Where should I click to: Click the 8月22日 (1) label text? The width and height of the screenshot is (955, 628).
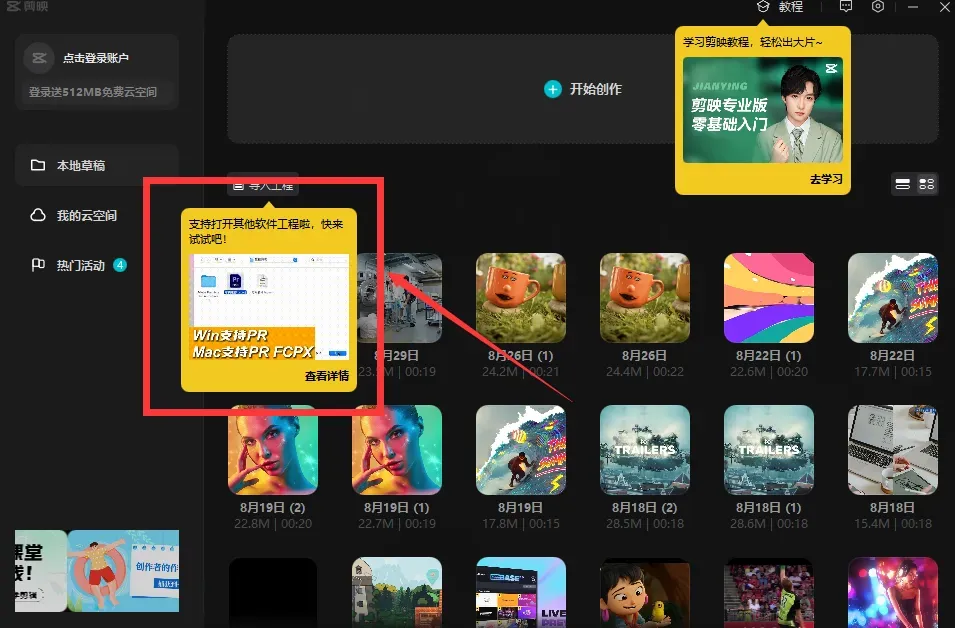tap(769, 355)
